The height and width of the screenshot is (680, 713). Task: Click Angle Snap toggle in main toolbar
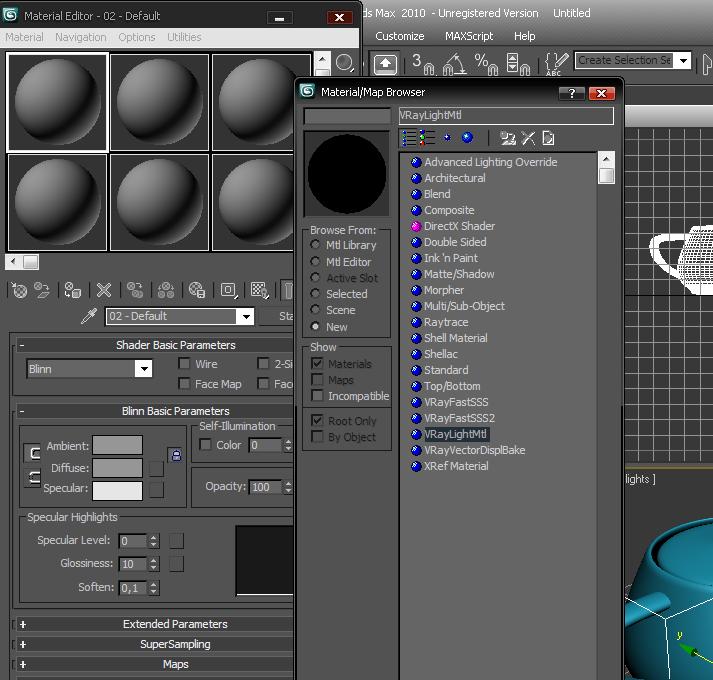coord(455,63)
